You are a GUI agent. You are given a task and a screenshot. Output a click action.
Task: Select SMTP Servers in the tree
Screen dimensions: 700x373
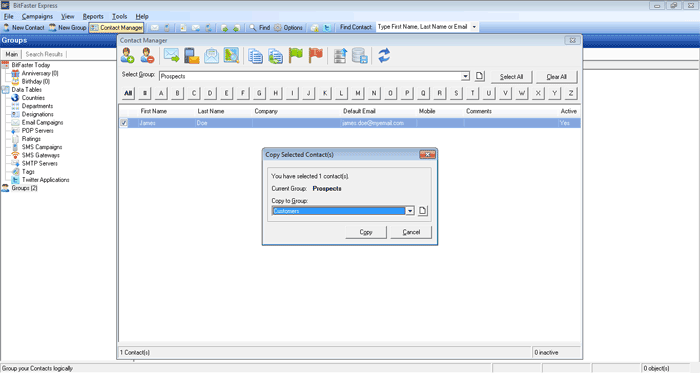click(x=40, y=163)
